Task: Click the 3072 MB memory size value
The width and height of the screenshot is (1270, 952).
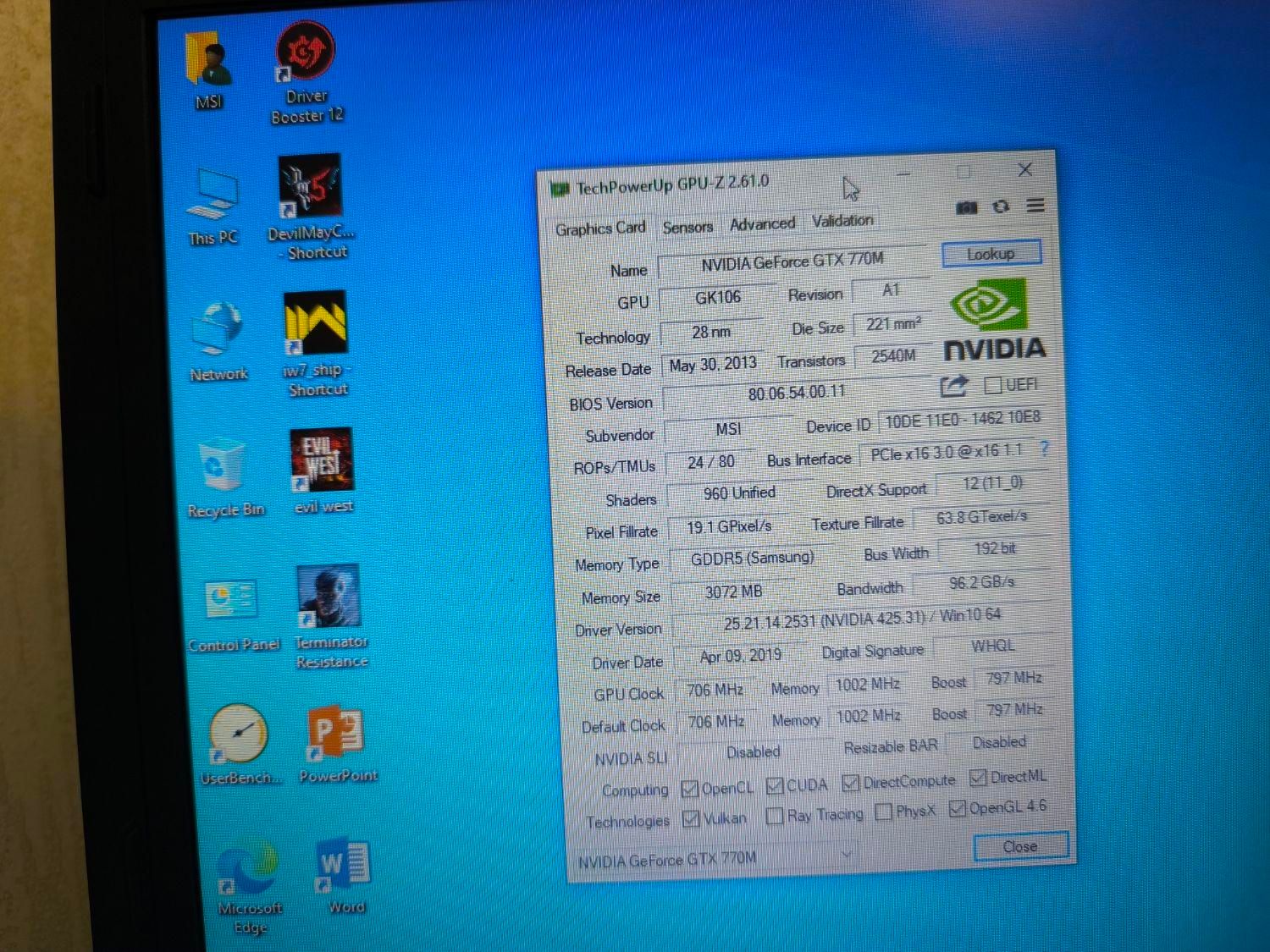Action: (x=734, y=592)
